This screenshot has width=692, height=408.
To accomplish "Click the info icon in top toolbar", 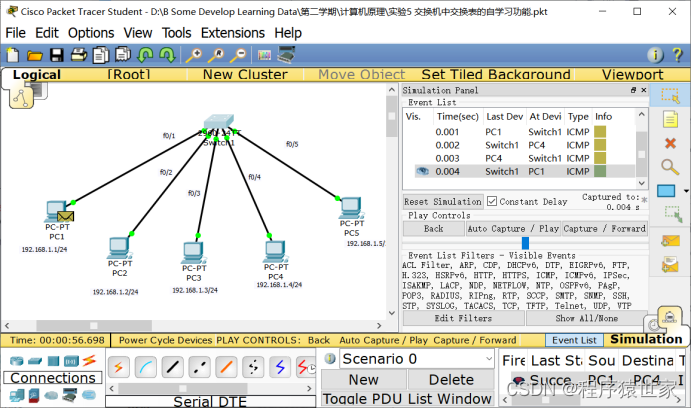I will (x=655, y=55).
